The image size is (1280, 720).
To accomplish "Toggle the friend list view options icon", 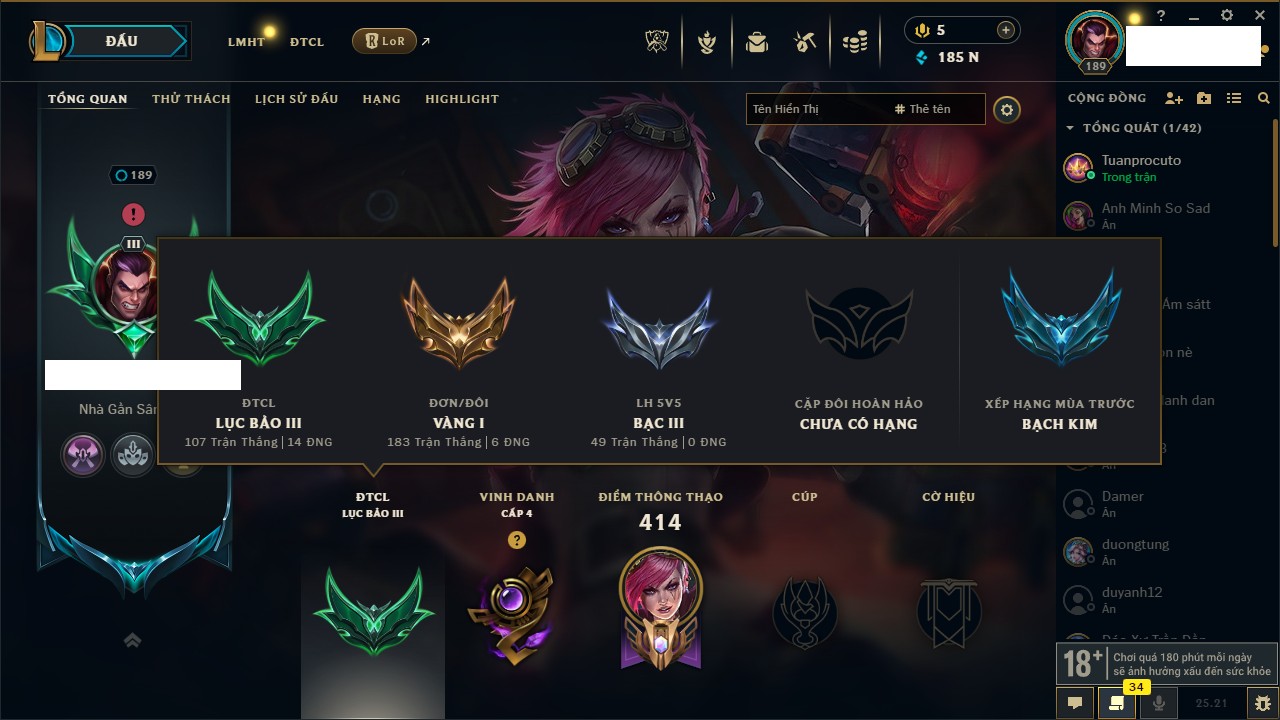I will tap(1234, 98).
